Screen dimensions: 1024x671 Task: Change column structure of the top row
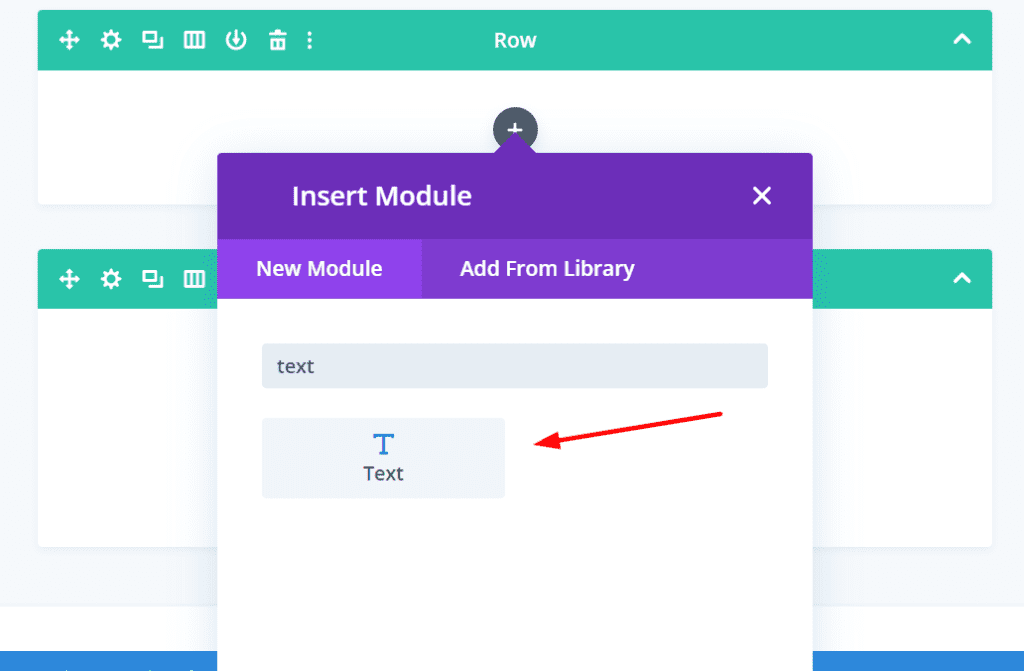coord(195,41)
